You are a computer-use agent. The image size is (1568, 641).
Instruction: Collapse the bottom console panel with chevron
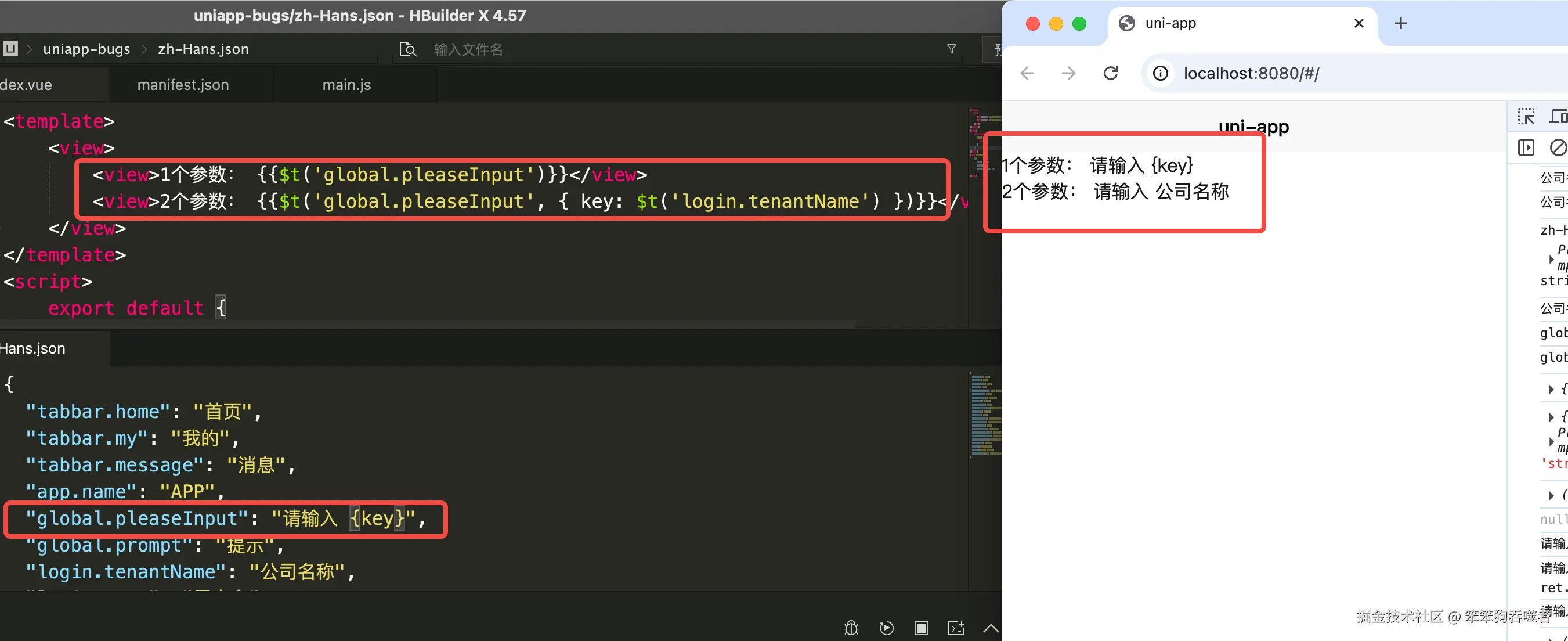coord(991,628)
